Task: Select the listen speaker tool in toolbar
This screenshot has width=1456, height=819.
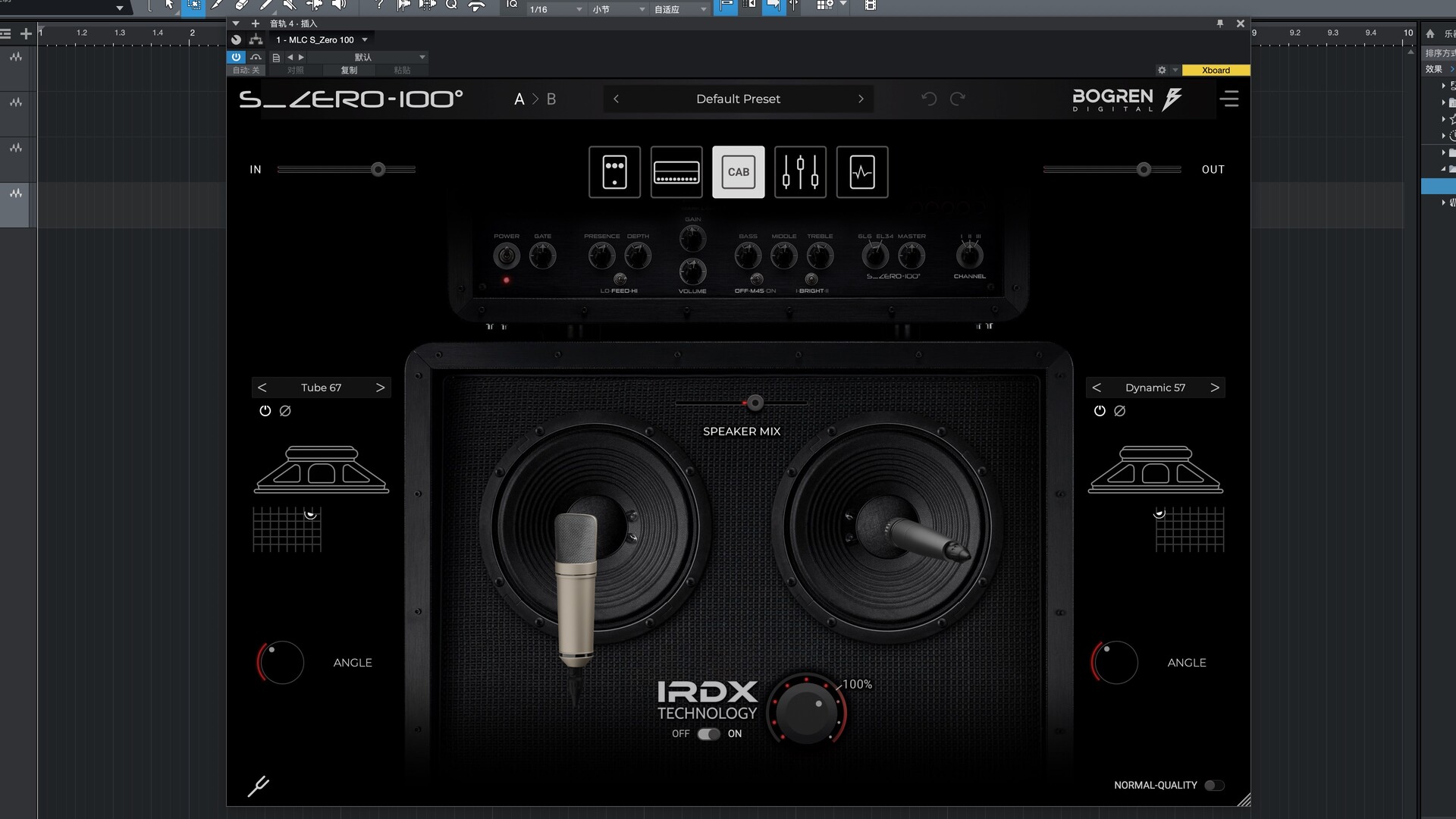Action: pos(339,5)
